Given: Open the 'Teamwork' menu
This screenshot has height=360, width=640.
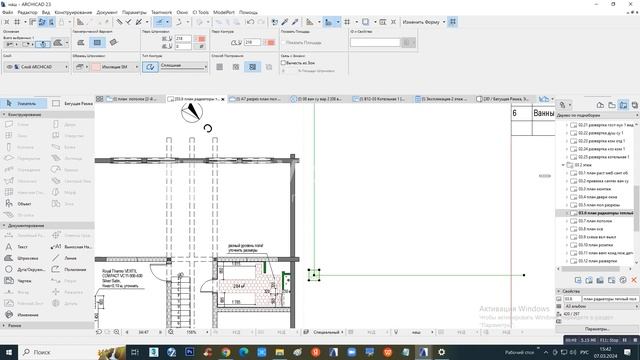Looking at the screenshot, I should point(162,12).
